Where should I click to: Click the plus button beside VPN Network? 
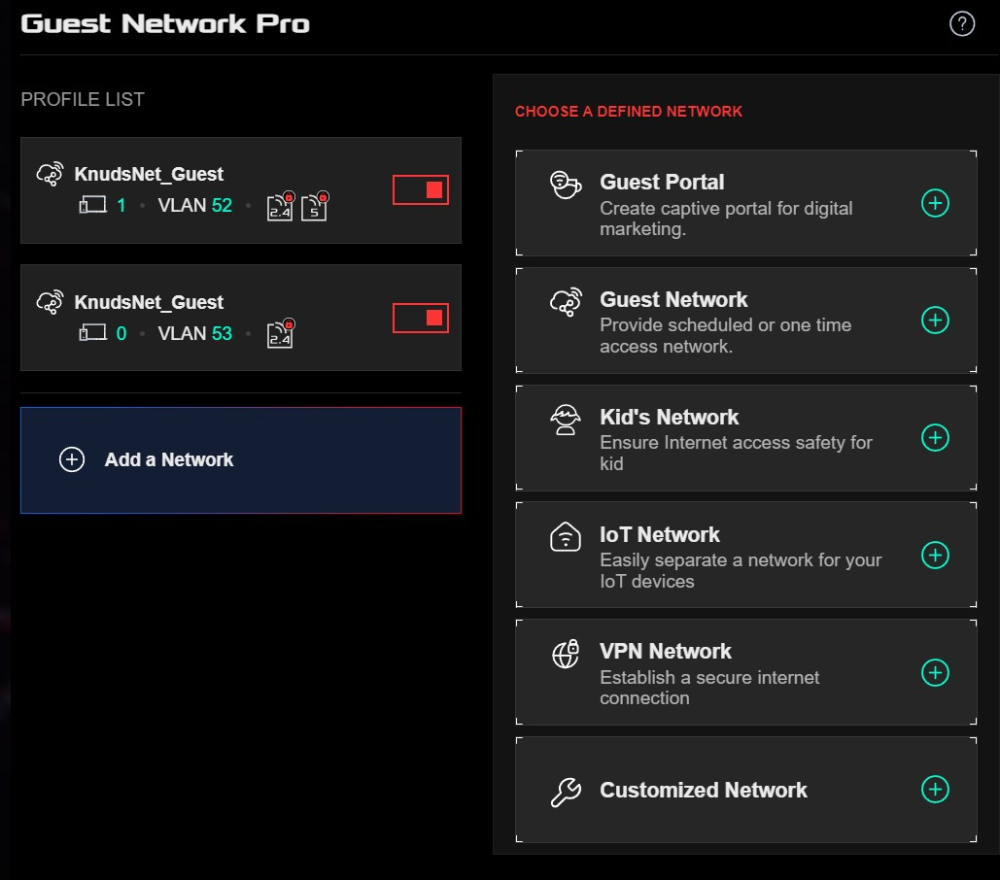[x=935, y=672]
